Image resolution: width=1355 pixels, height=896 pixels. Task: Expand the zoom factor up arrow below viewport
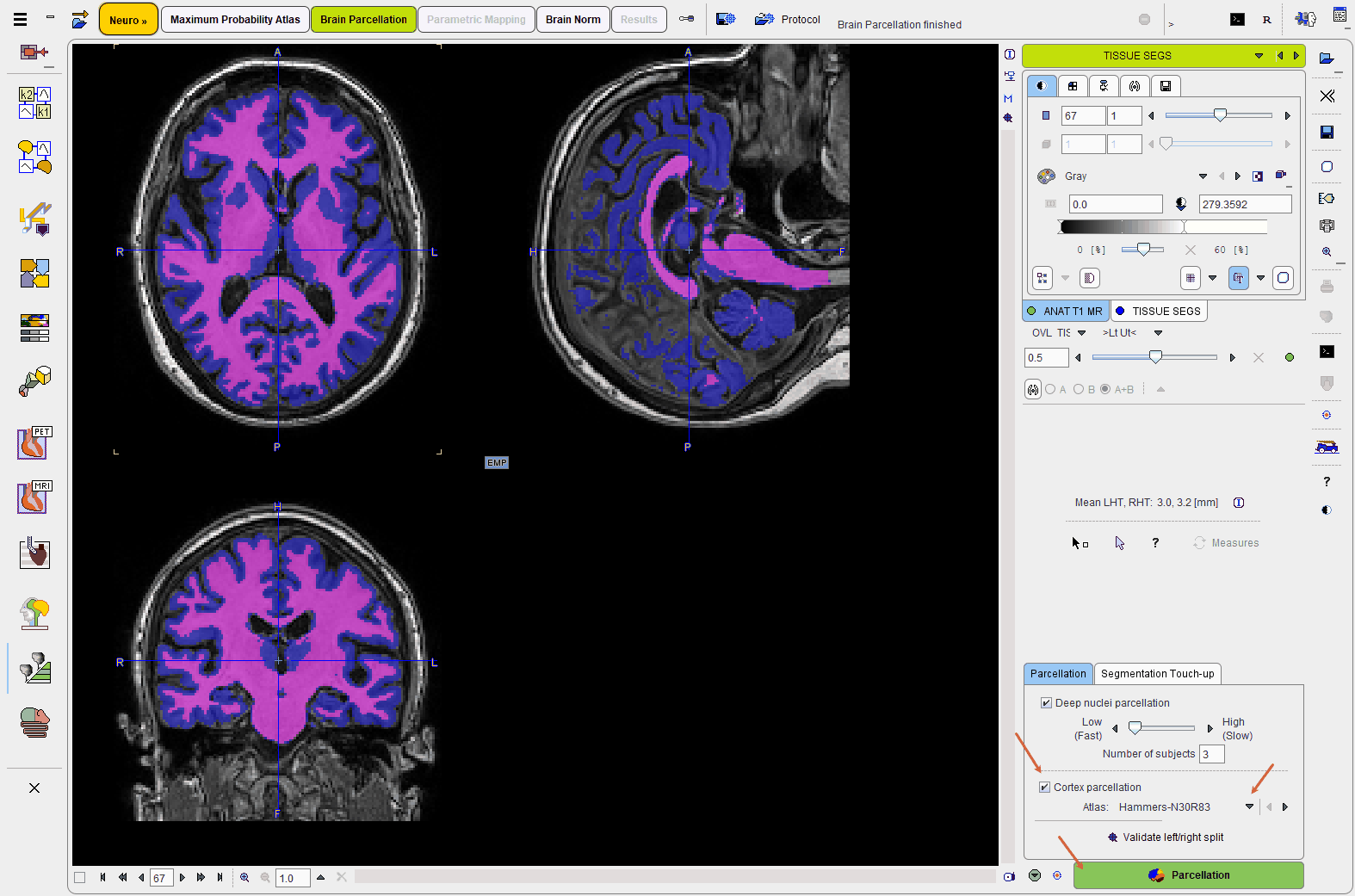[x=320, y=877]
